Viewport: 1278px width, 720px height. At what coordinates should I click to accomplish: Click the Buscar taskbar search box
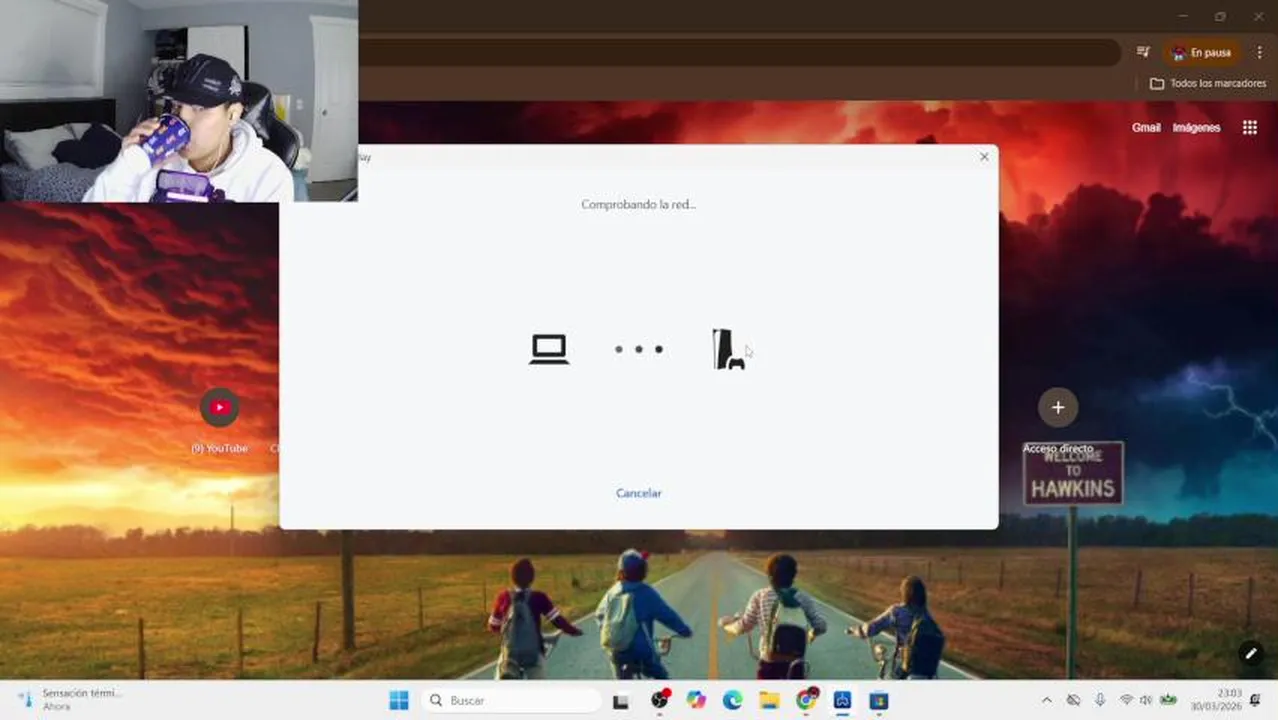click(x=511, y=700)
